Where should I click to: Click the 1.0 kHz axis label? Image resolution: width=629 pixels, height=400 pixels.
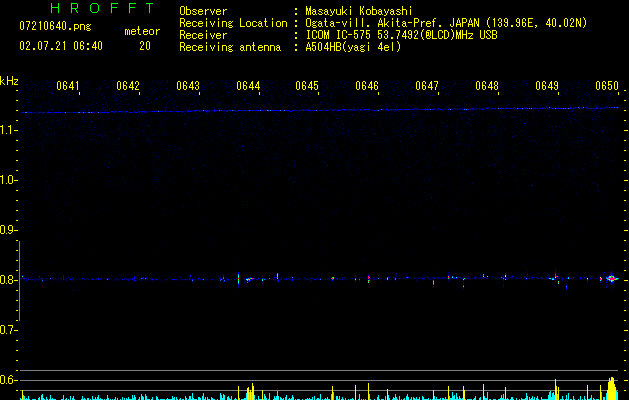[x=8, y=180]
